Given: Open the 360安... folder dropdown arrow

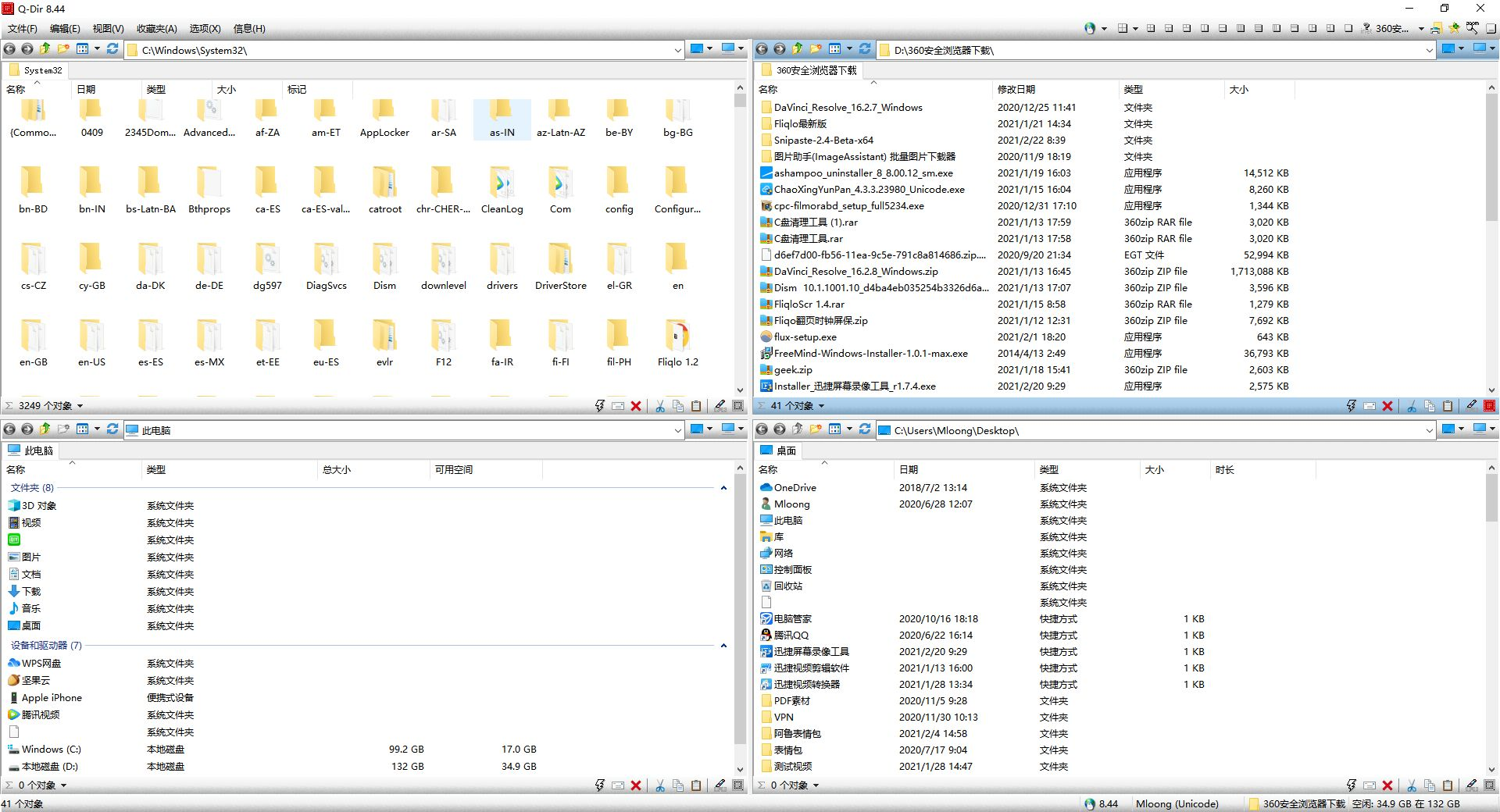Looking at the screenshot, I should click(x=1421, y=29).
